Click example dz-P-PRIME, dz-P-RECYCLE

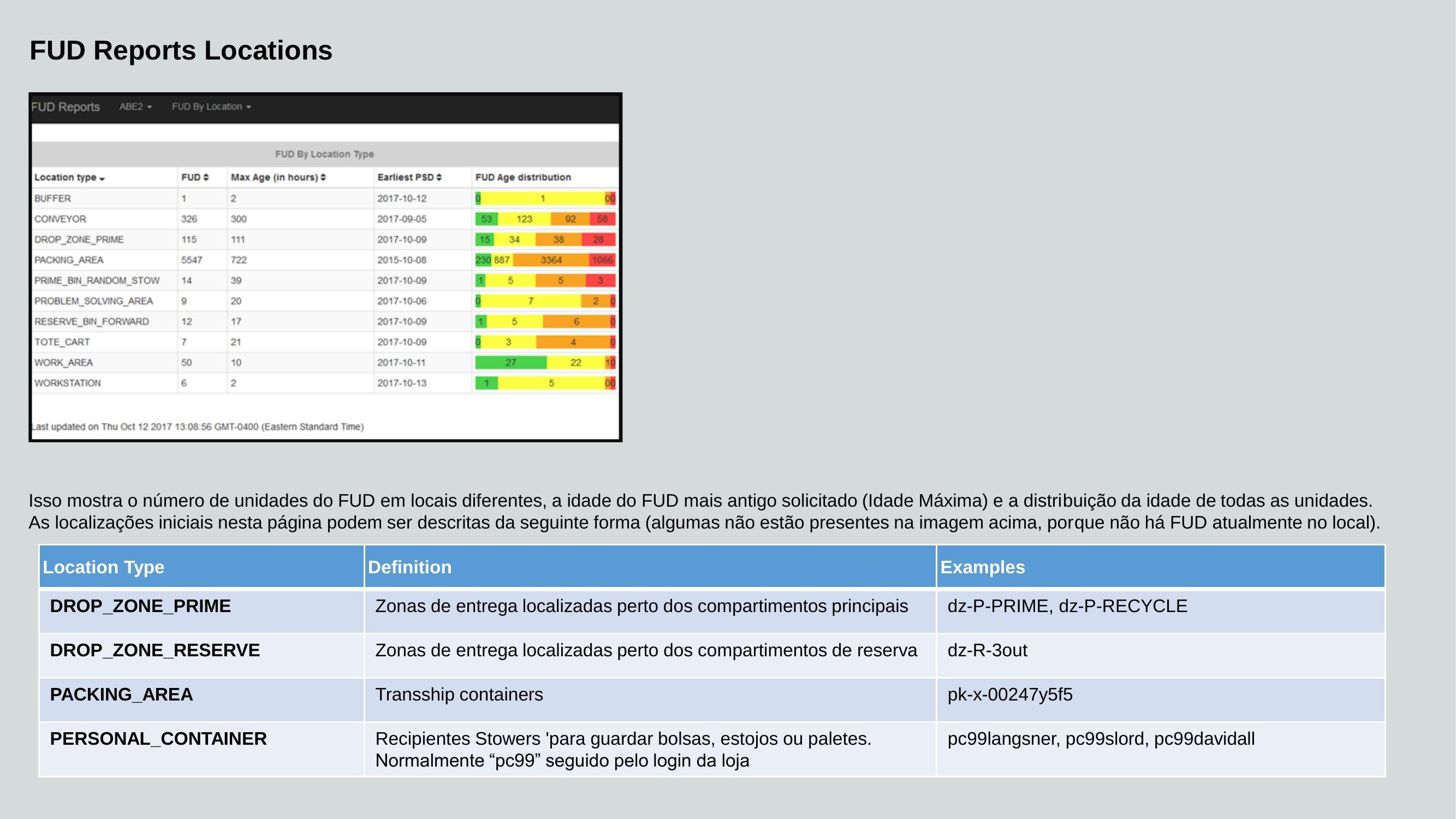pos(1067,606)
